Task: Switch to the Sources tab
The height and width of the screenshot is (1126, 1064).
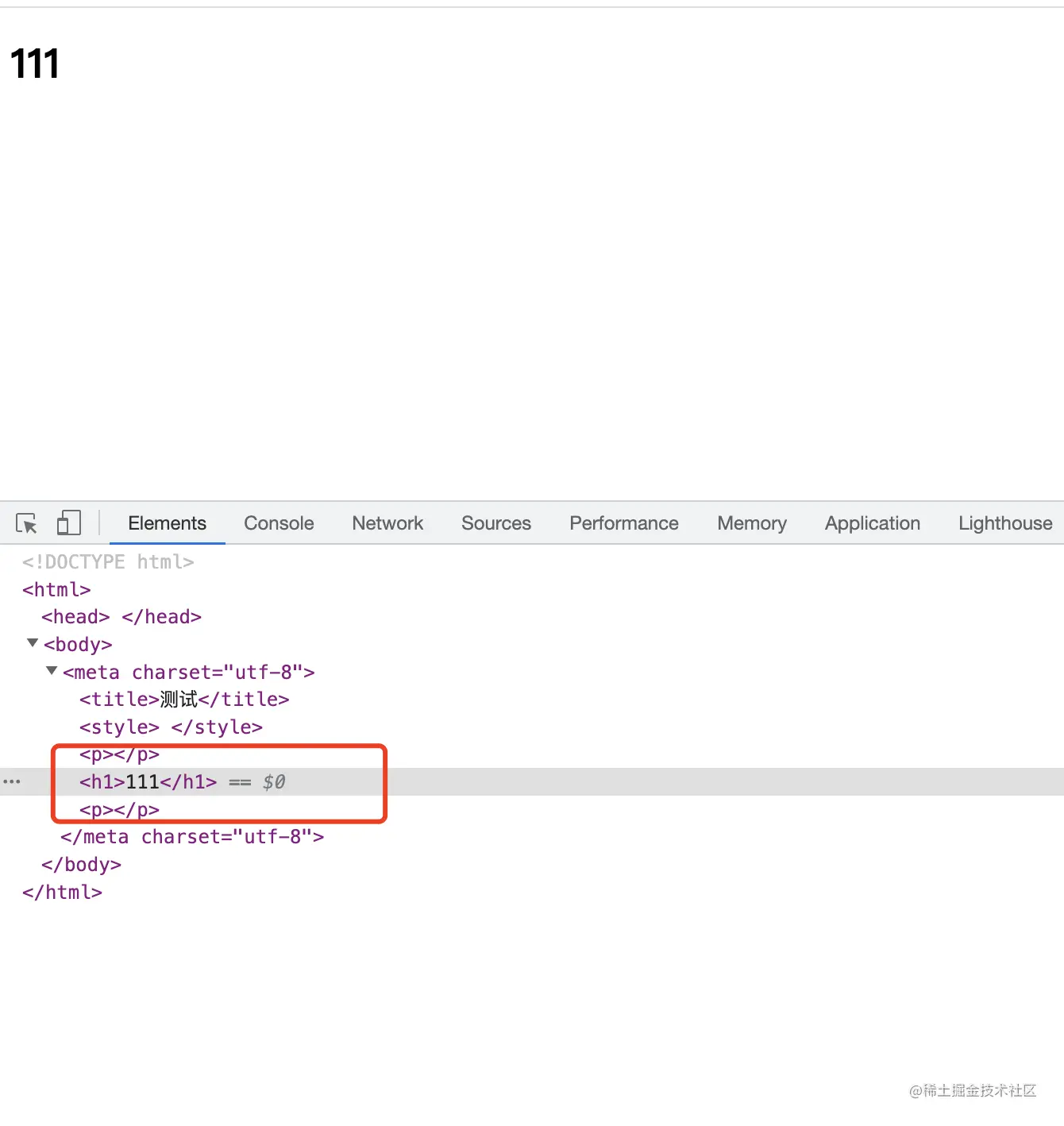Action: click(x=496, y=523)
